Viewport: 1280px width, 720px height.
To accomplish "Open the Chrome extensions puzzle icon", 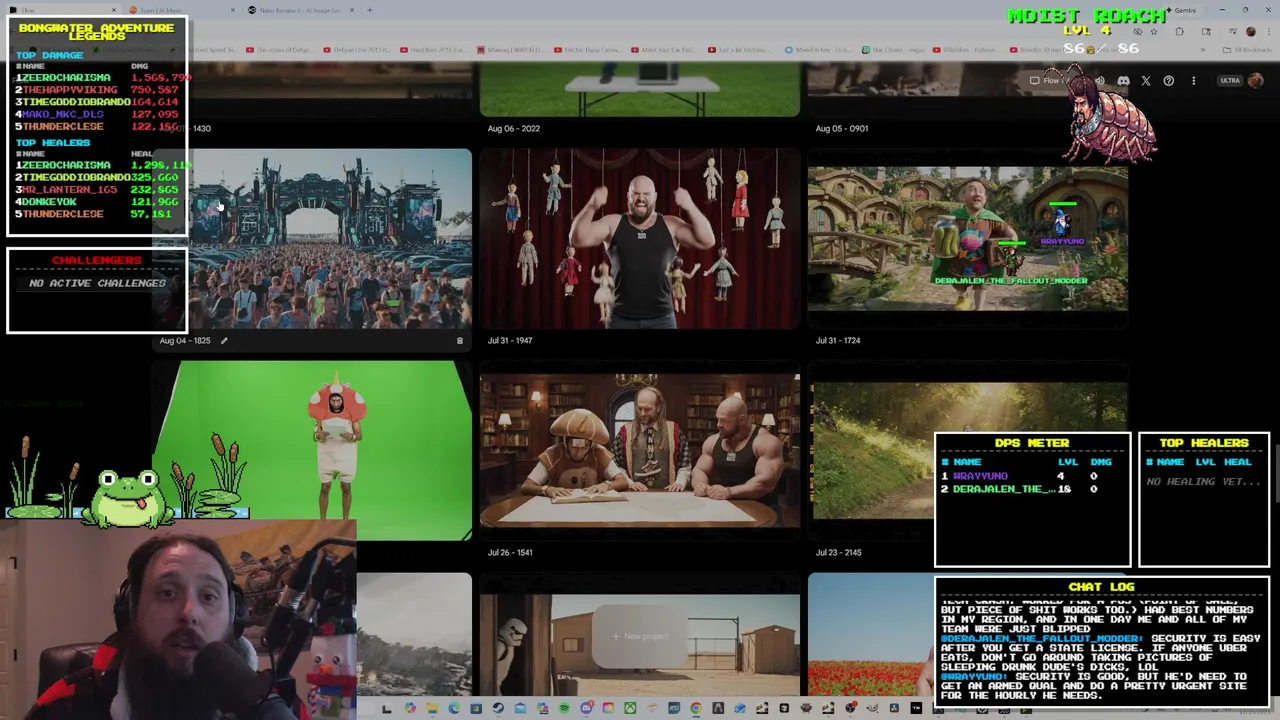I will click(1179, 32).
